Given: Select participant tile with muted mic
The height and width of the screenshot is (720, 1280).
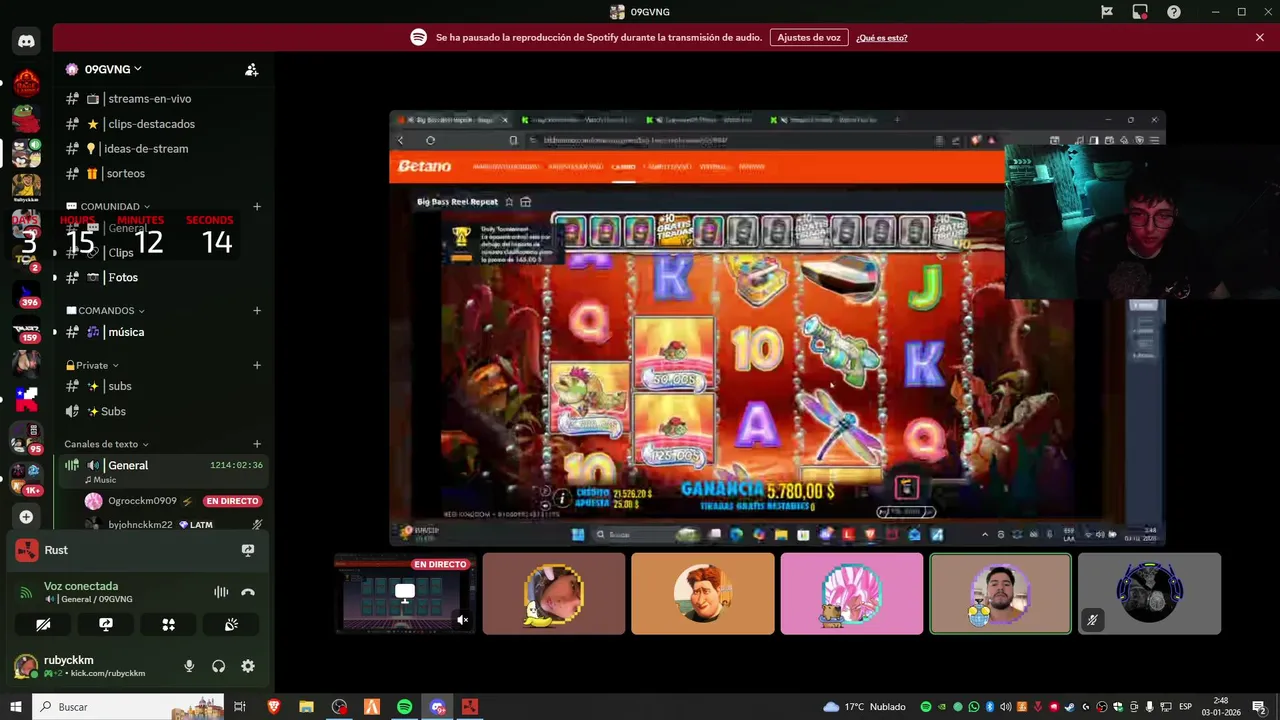Looking at the screenshot, I should click(1149, 594).
